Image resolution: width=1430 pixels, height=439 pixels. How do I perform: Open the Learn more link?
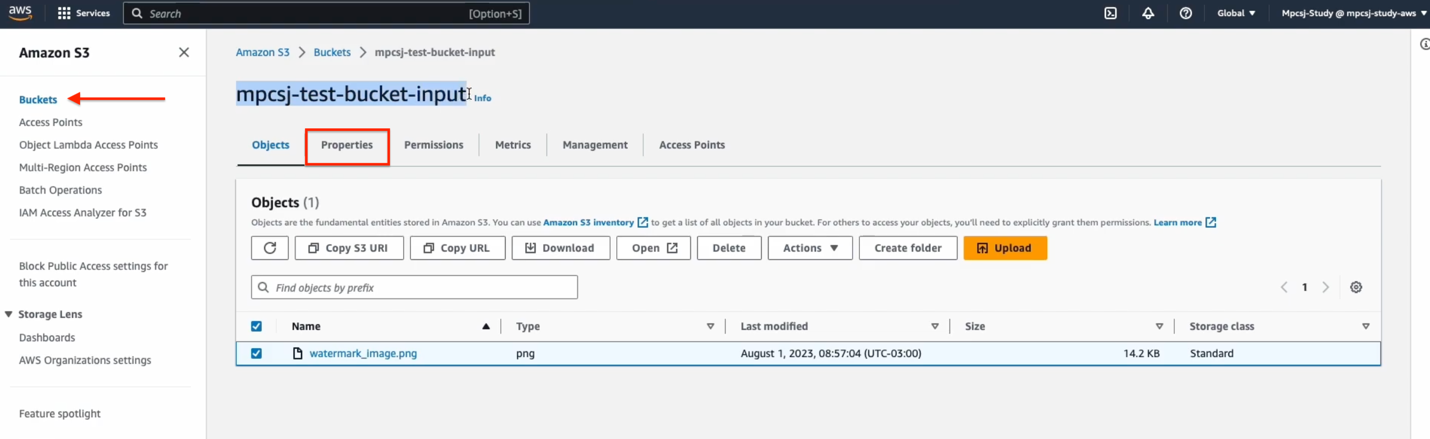pyautogui.click(x=1185, y=222)
